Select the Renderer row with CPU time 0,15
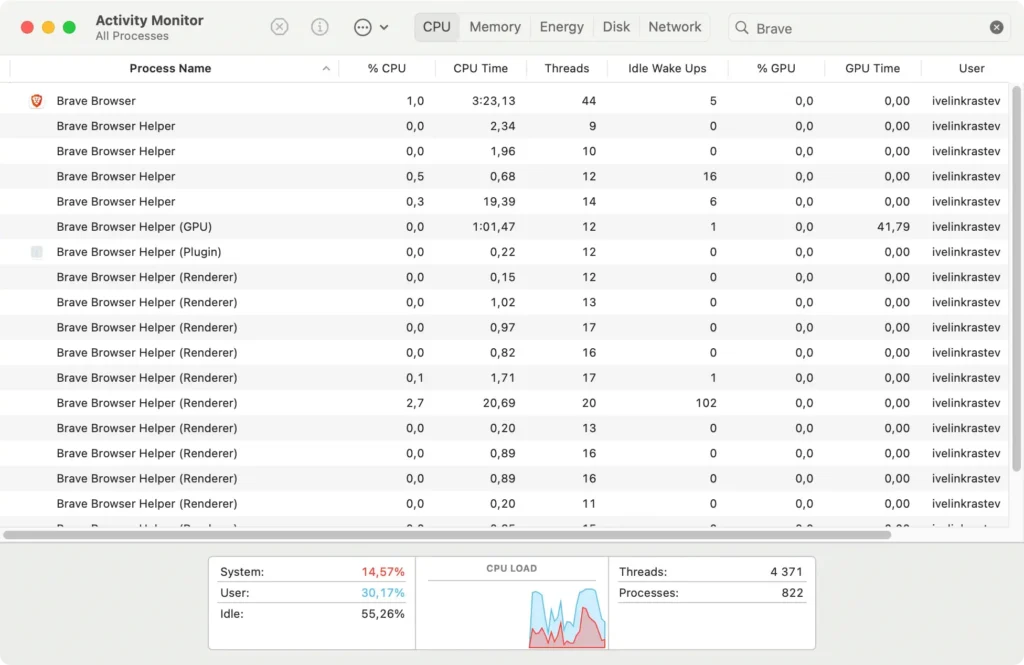Image resolution: width=1024 pixels, height=665 pixels. pyautogui.click(x=504, y=277)
